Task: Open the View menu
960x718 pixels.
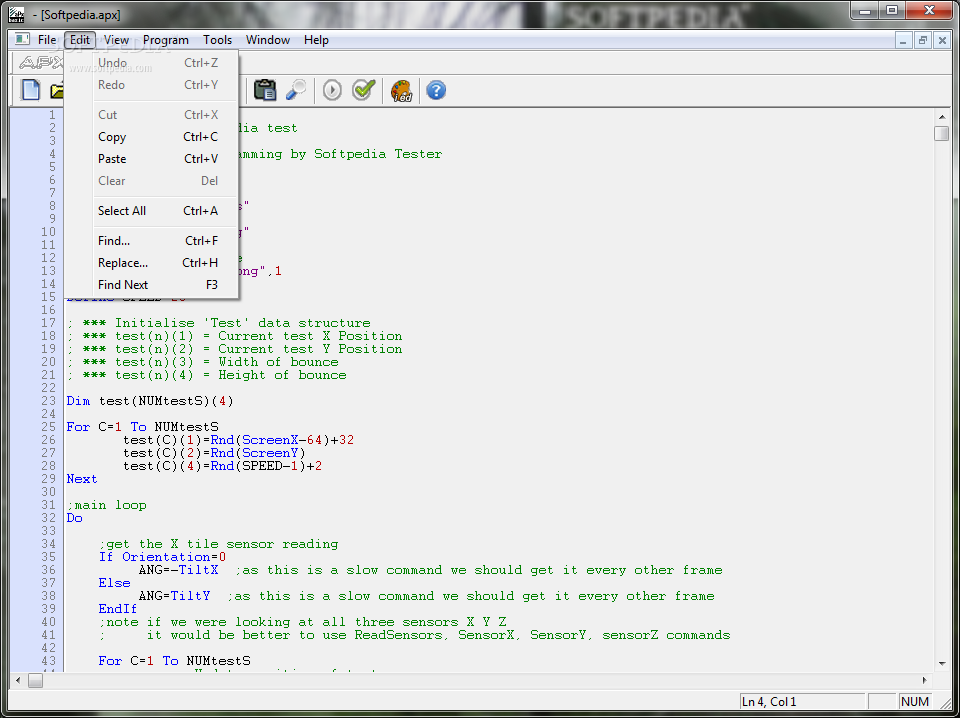Action: coord(116,40)
